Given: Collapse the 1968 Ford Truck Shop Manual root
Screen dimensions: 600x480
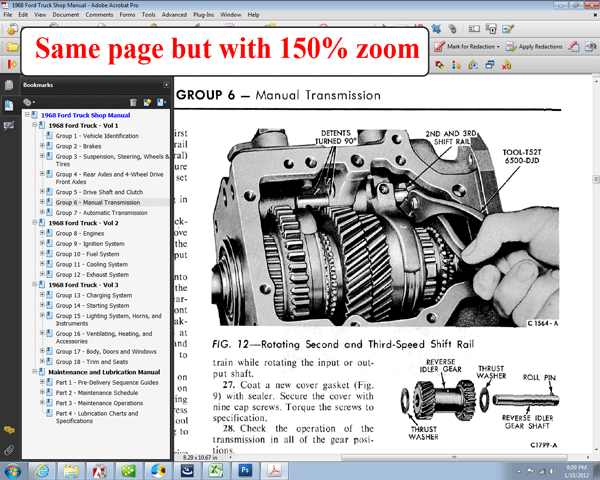Looking at the screenshot, I should [x=27, y=114].
